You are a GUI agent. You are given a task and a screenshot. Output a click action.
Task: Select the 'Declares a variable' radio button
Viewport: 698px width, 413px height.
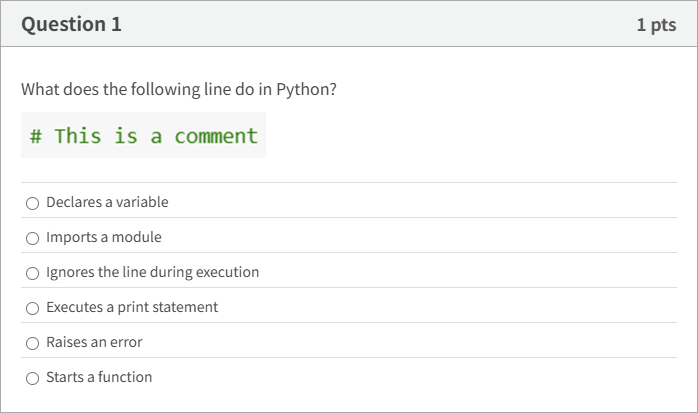pos(32,203)
